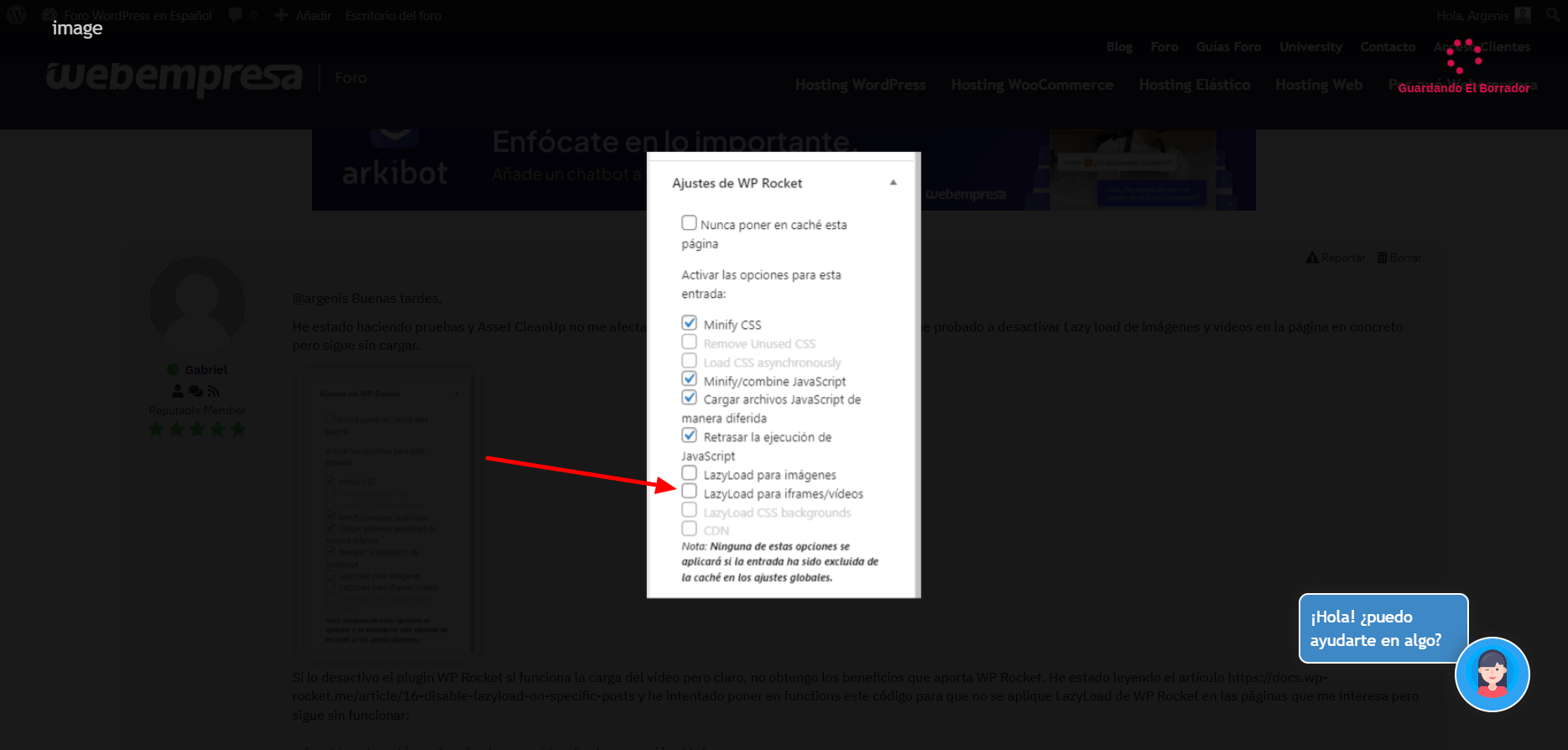Go to Blog in top navigation
This screenshot has width=1568, height=750.
[x=1119, y=47]
